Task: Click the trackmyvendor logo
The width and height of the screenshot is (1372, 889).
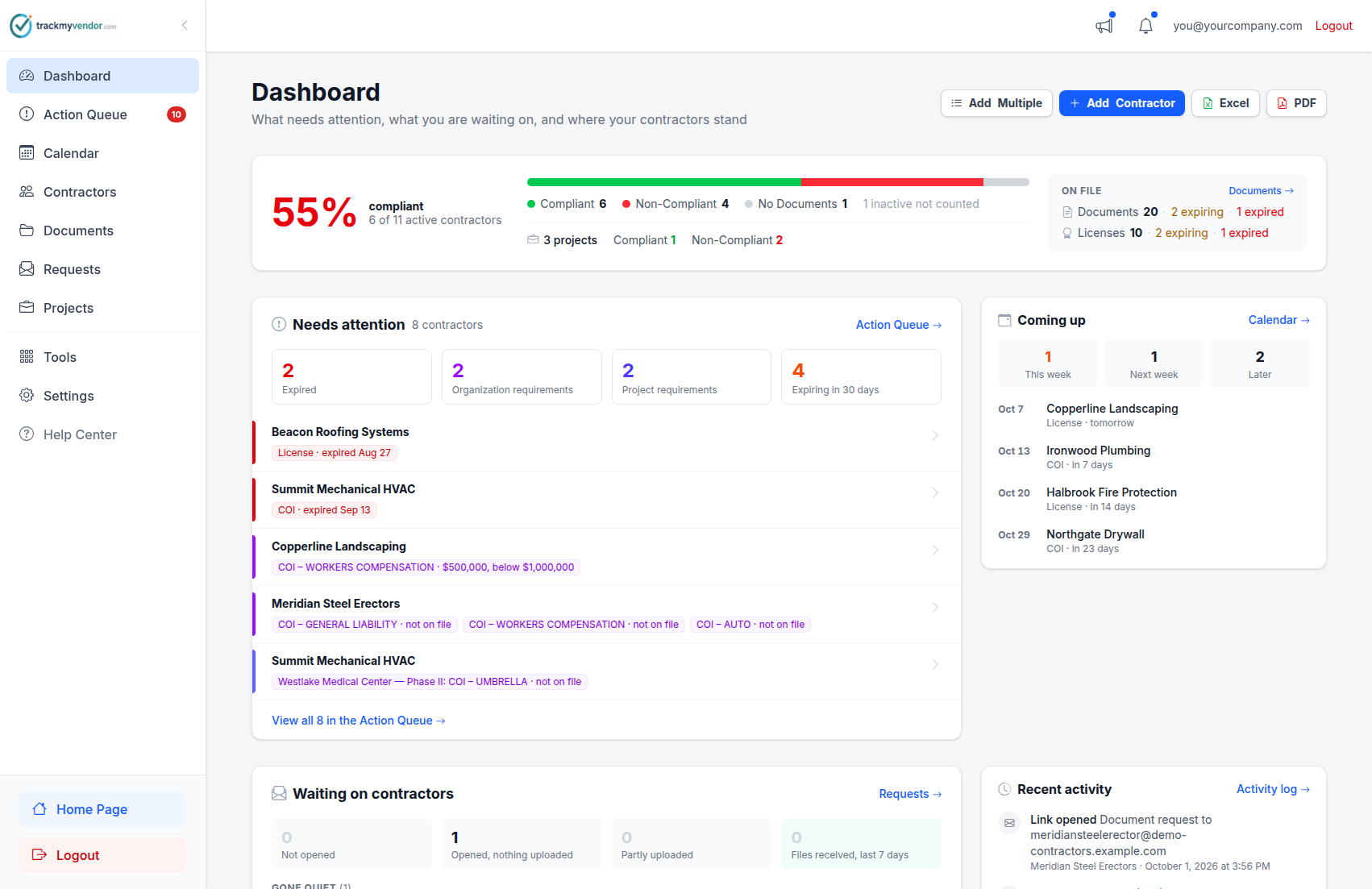Action: (x=63, y=26)
